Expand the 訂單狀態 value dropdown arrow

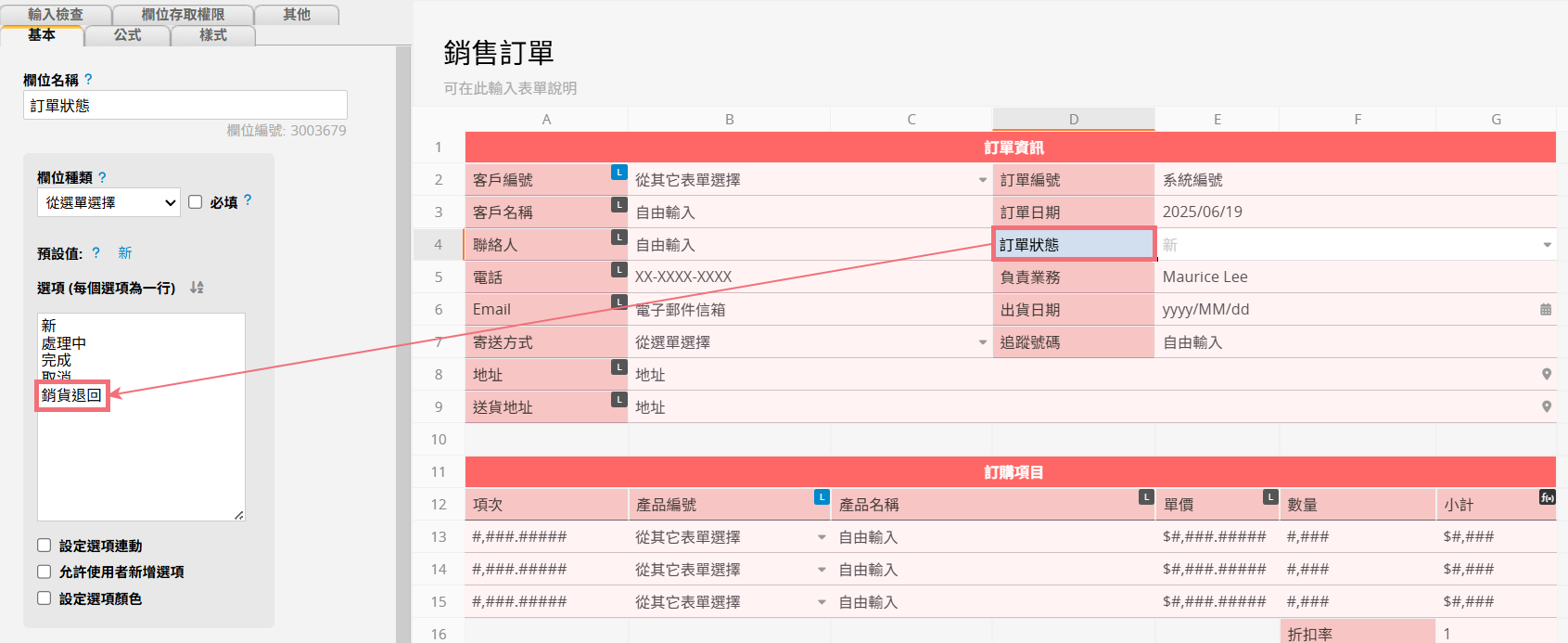(x=1547, y=245)
